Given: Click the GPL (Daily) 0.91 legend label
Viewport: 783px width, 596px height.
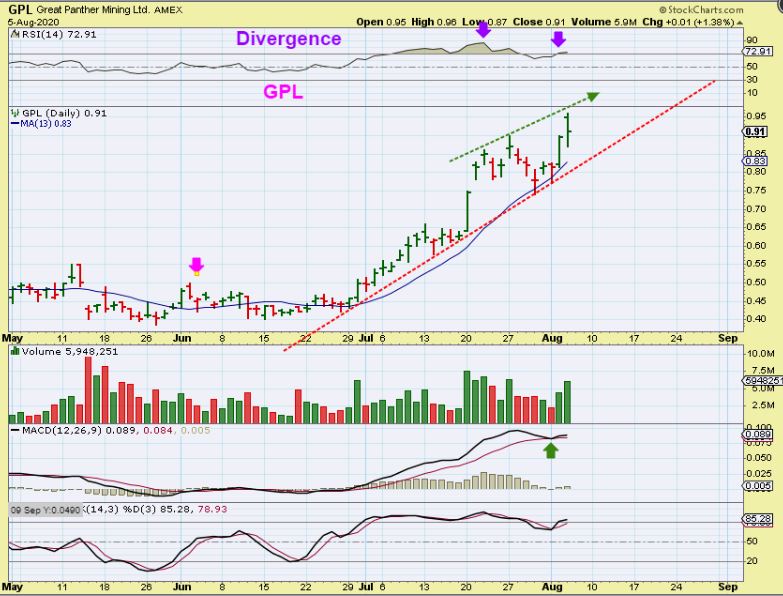Looking at the screenshot, I should pyautogui.click(x=64, y=113).
